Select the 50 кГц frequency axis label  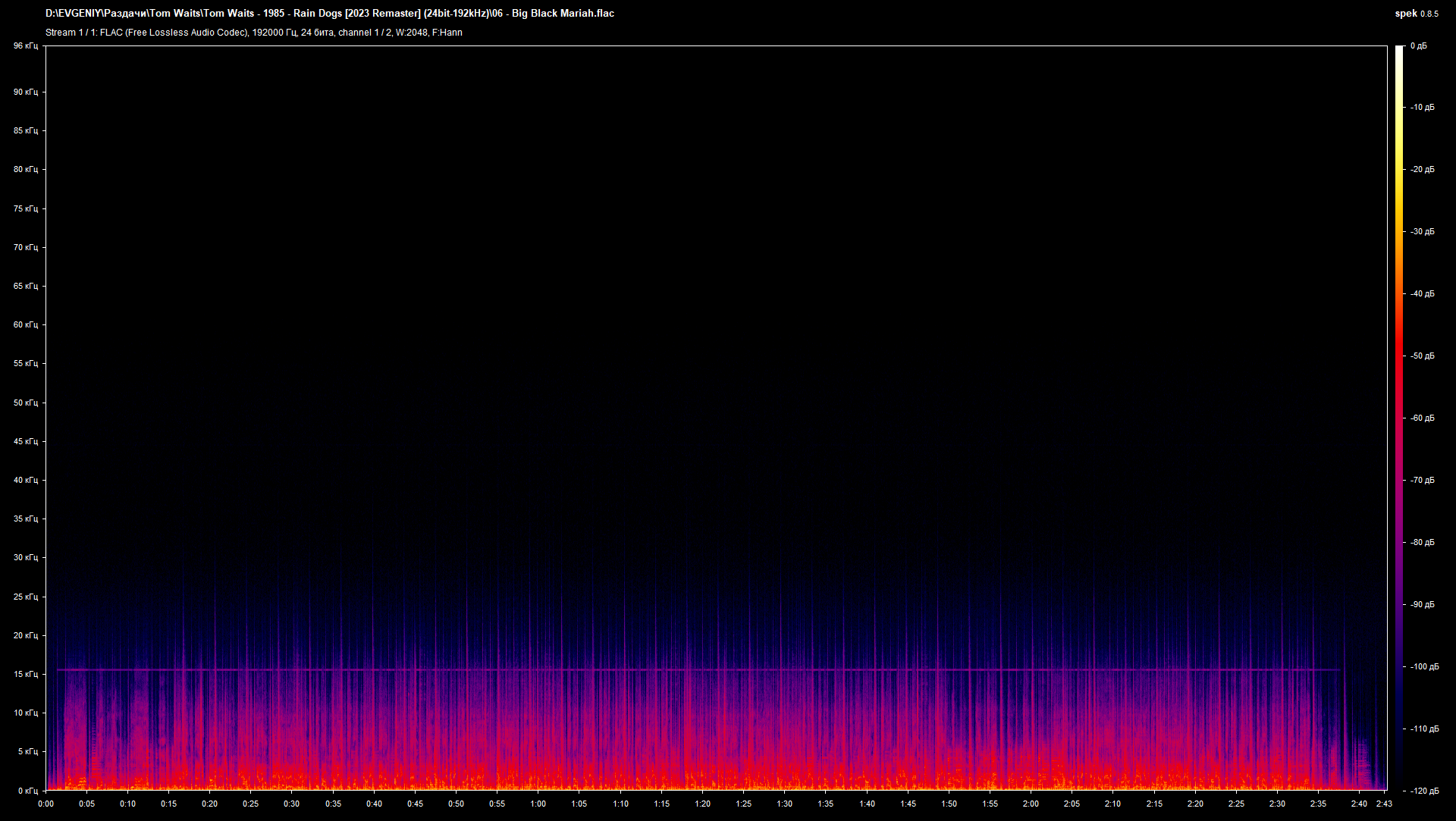pos(25,403)
